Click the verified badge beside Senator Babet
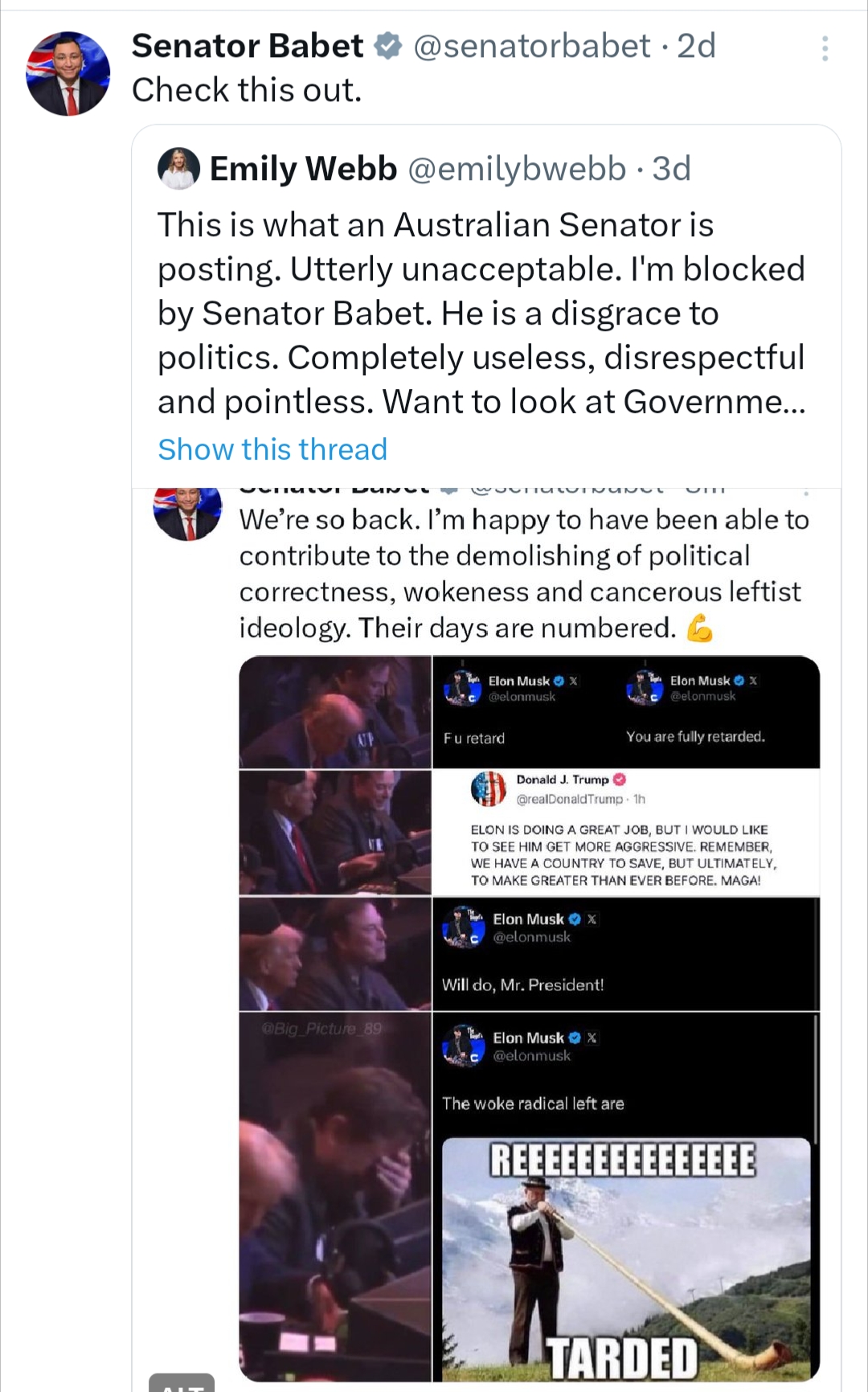The height and width of the screenshot is (1392, 868). click(389, 47)
